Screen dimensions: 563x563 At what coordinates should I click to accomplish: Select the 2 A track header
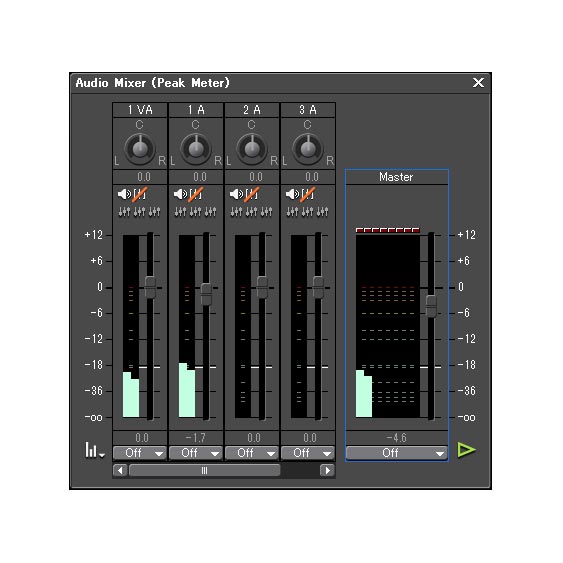(252, 110)
